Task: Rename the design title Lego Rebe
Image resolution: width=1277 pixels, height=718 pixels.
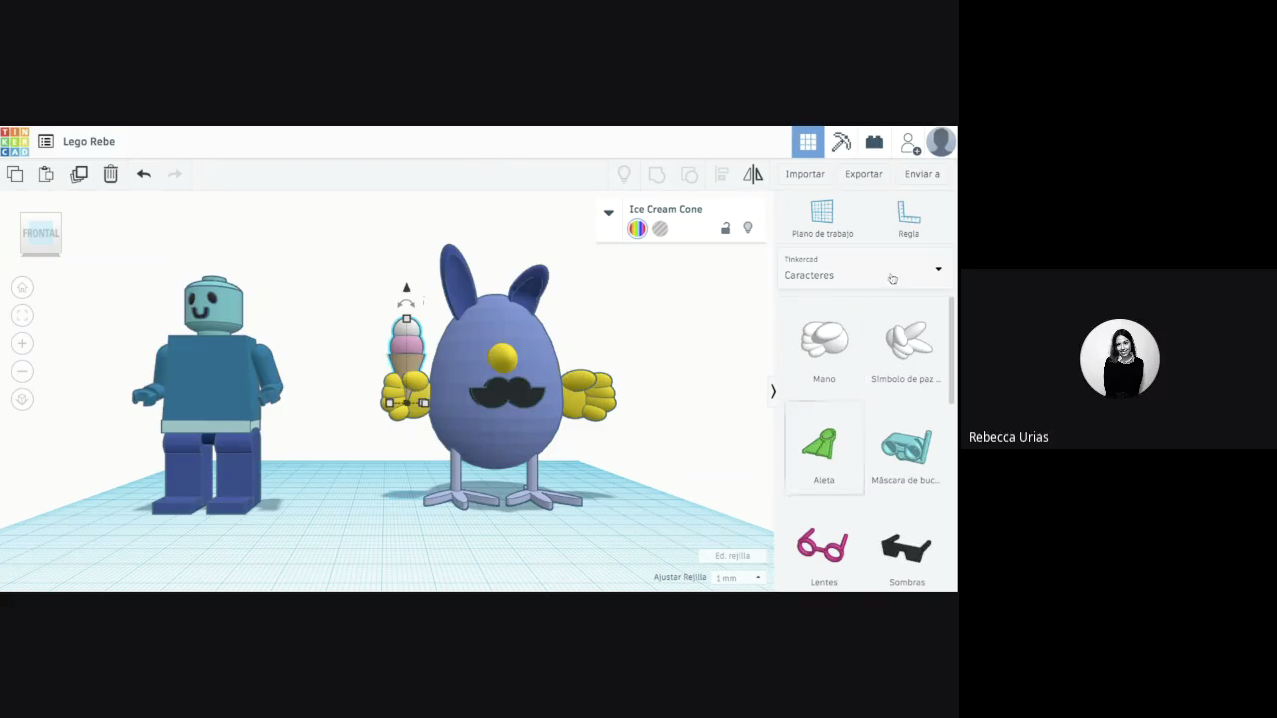Action: click(x=89, y=142)
